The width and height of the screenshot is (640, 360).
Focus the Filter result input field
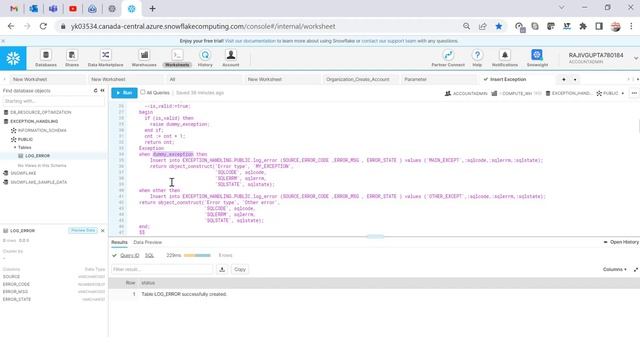tap(162, 269)
